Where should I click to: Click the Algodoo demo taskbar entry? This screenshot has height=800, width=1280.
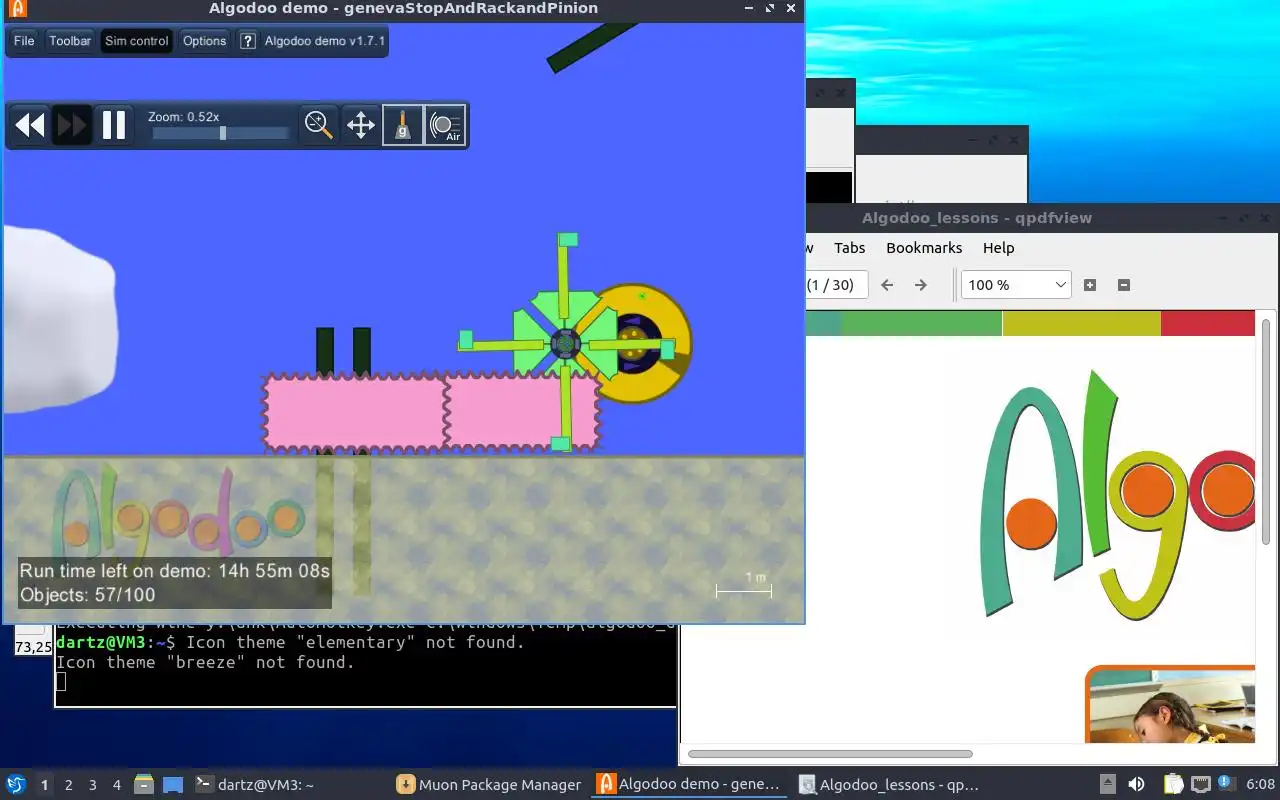[689, 785]
